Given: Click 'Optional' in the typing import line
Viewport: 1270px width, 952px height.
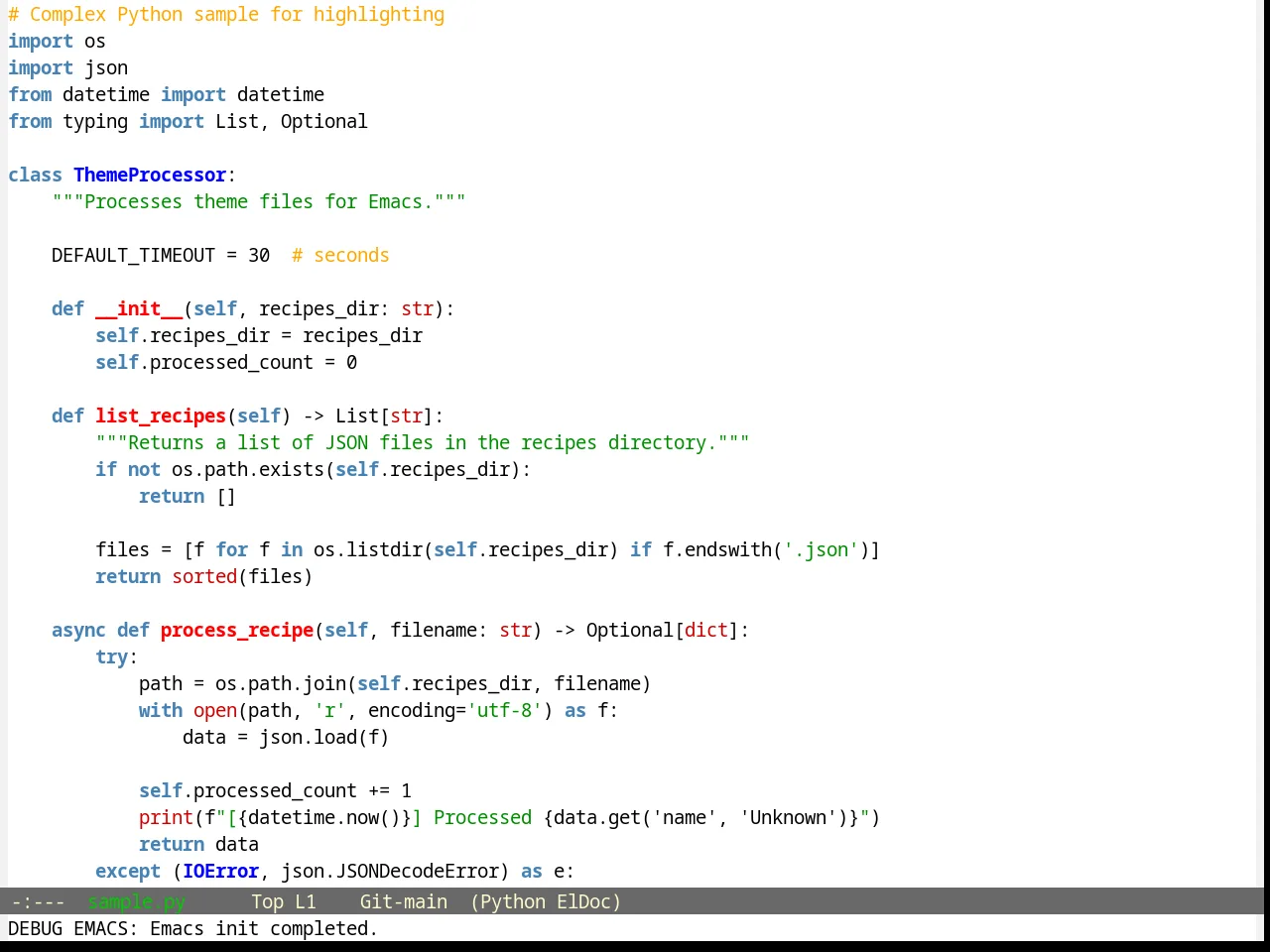Looking at the screenshot, I should (323, 121).
